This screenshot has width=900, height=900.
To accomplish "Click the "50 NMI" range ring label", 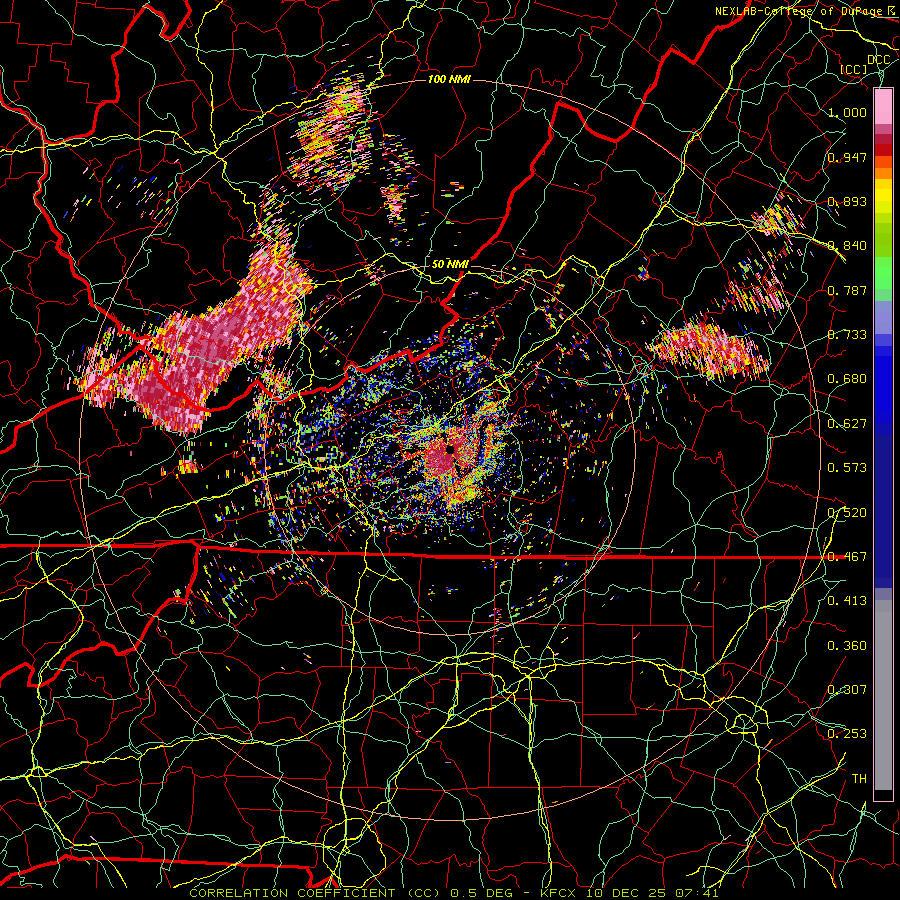I will point(449,264).
